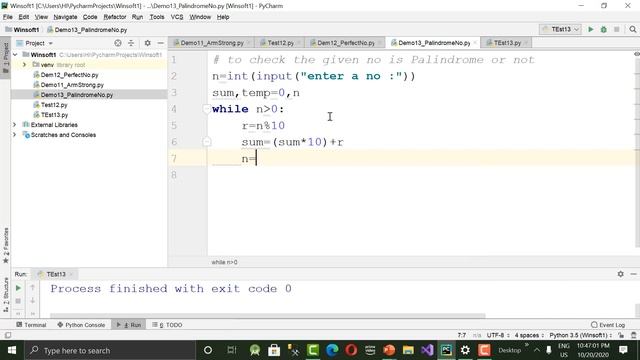The height and width of the screenshot is (360, 640).
Task: Change Python 3.5 interpreter in status bar
Action: click(581, 335)
